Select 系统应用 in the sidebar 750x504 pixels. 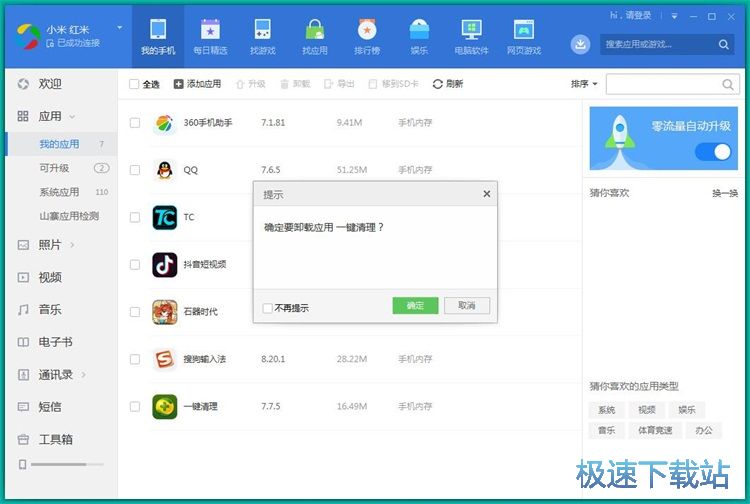61,192
